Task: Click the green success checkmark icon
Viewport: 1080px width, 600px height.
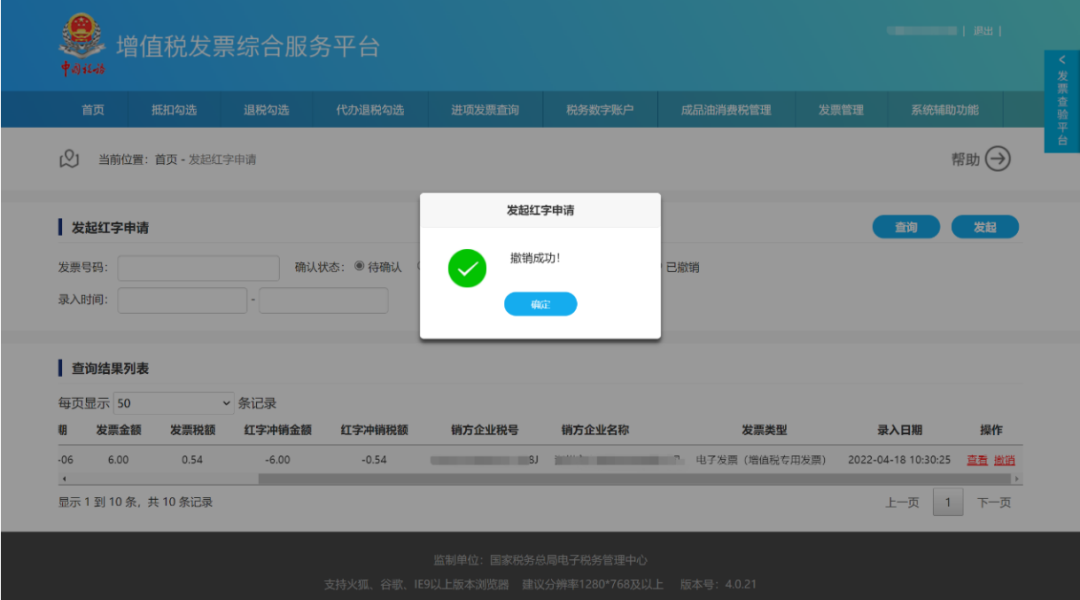Action: coord(467,268)
